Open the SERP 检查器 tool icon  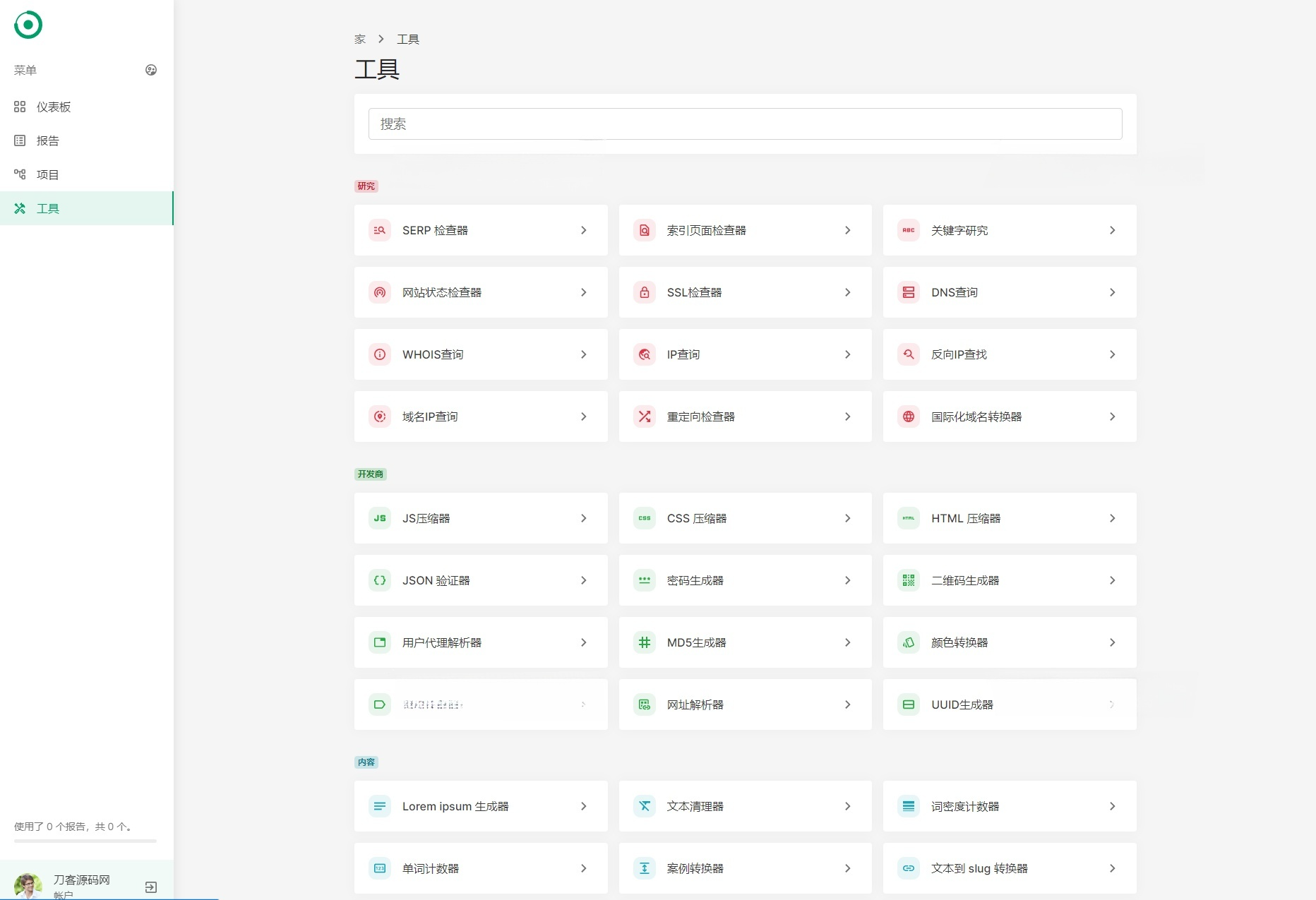click(x=379, y=230)
